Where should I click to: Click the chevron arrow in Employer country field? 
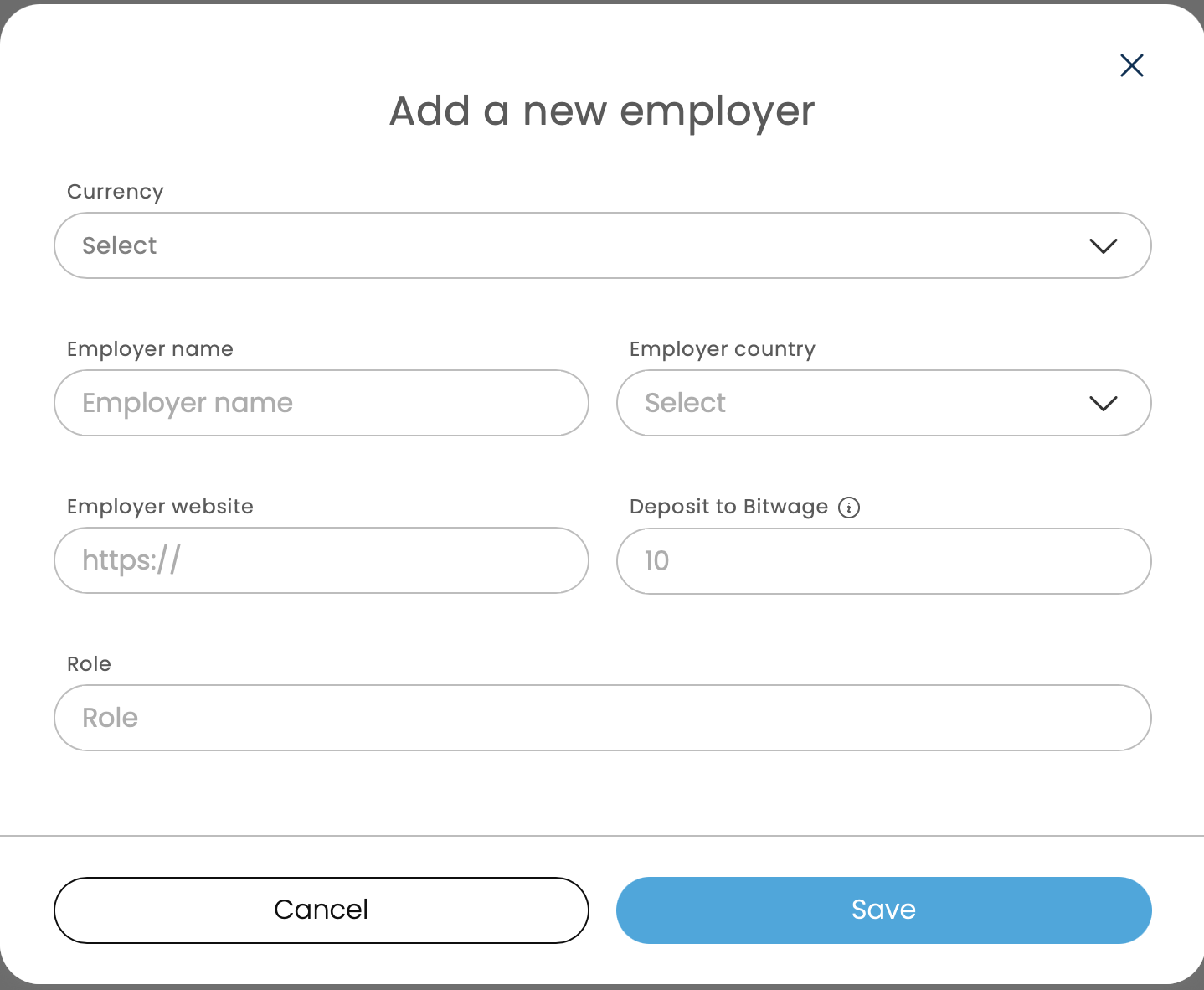(x=1103, y=403)
